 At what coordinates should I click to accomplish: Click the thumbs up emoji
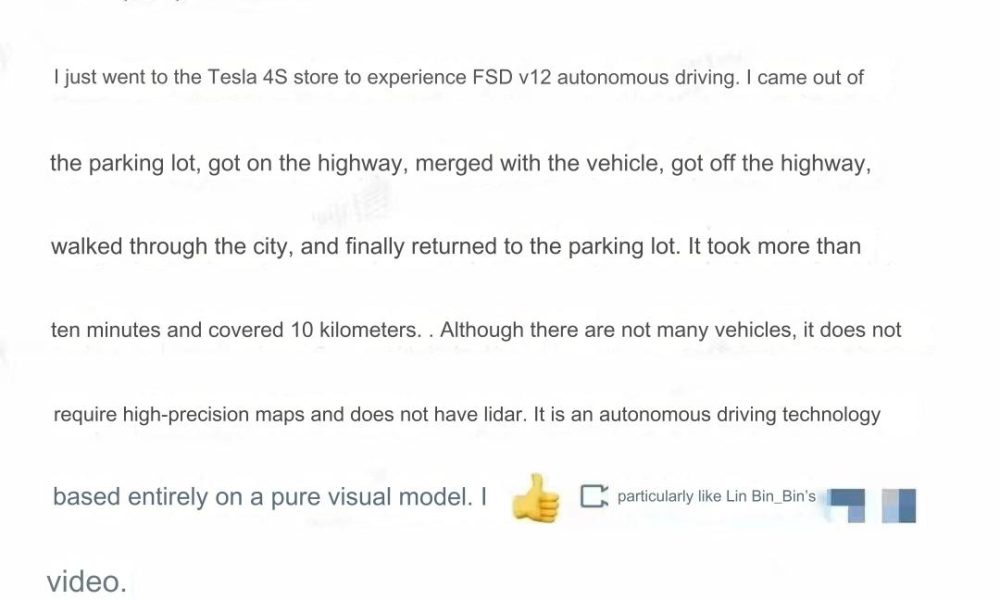(536, 498)
